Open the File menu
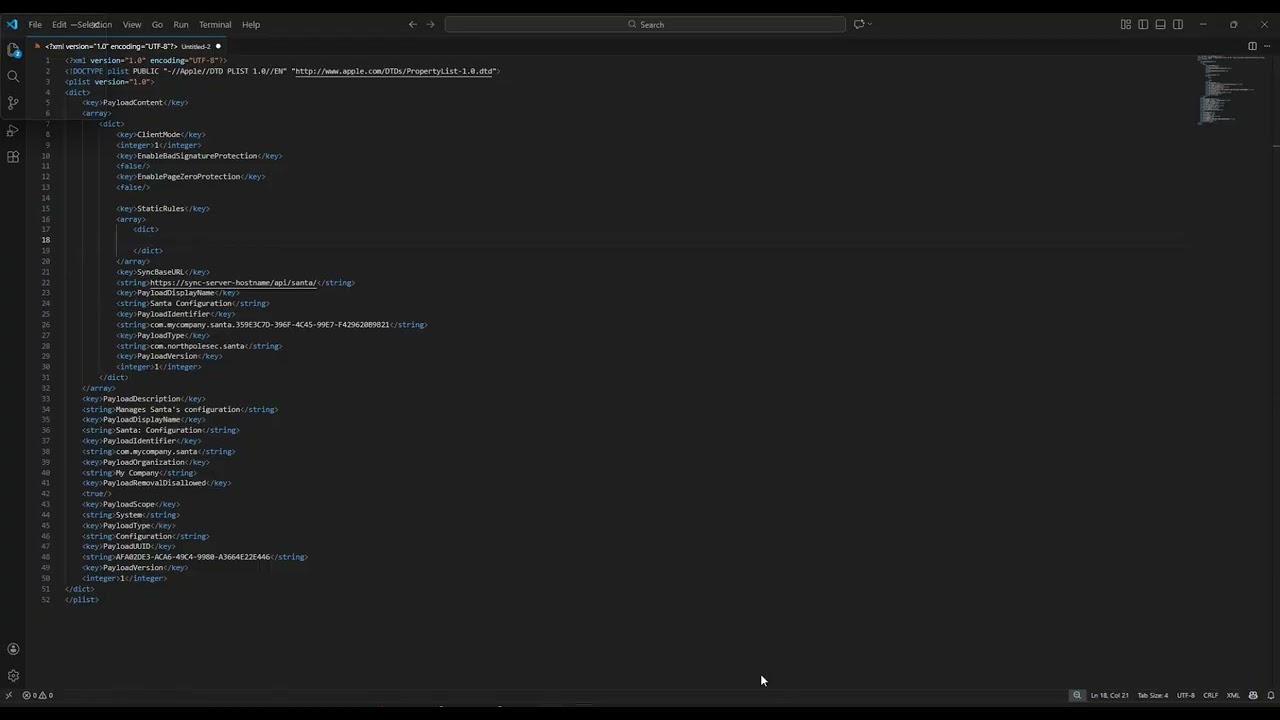1280x720 pixels. click(35, 24)
